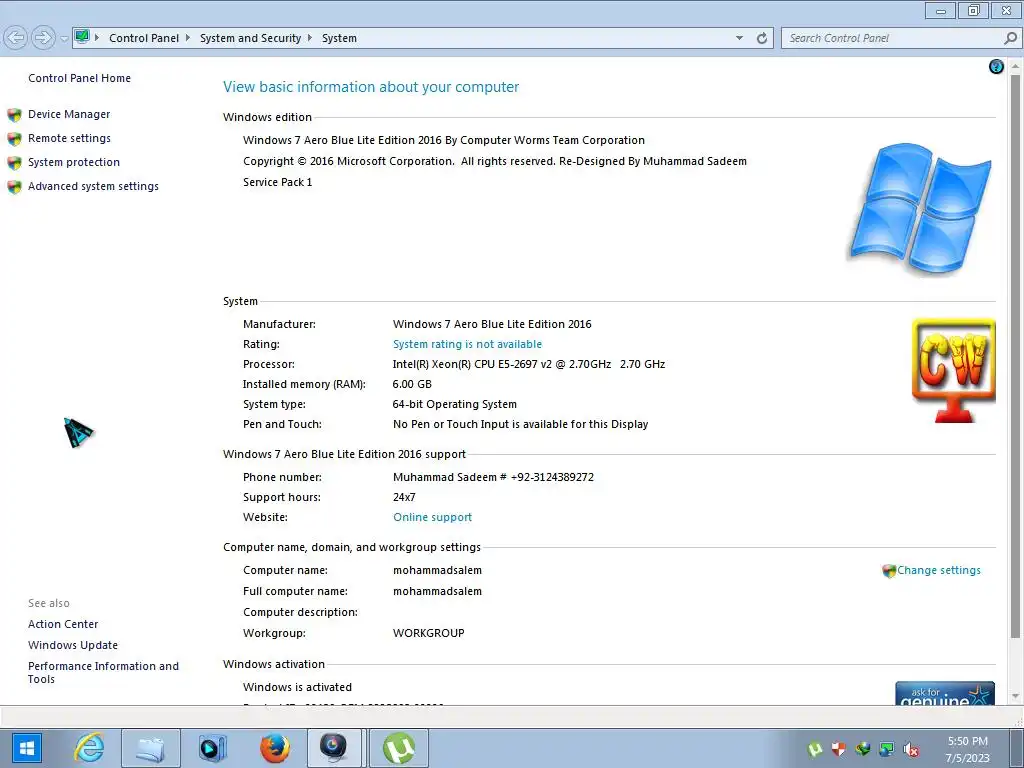Screen dimensions: 1024x768
Task: Click the scrollbar up arrow
Action: [x=1015, y=66]
